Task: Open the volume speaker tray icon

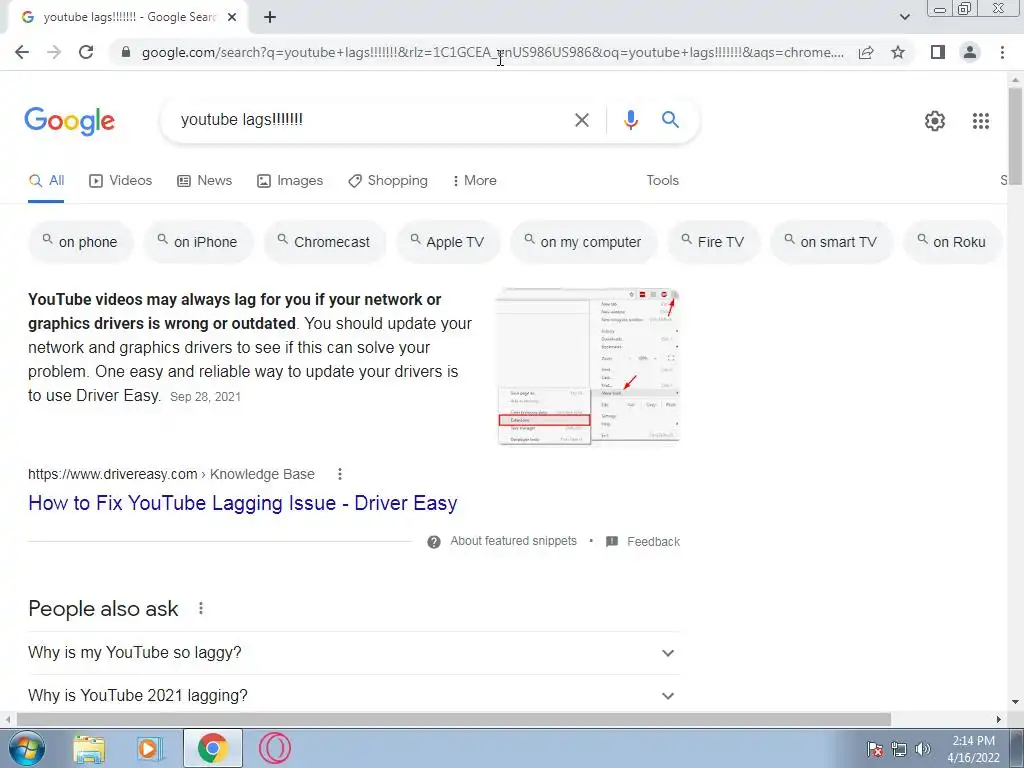Action: pos(922,749)
